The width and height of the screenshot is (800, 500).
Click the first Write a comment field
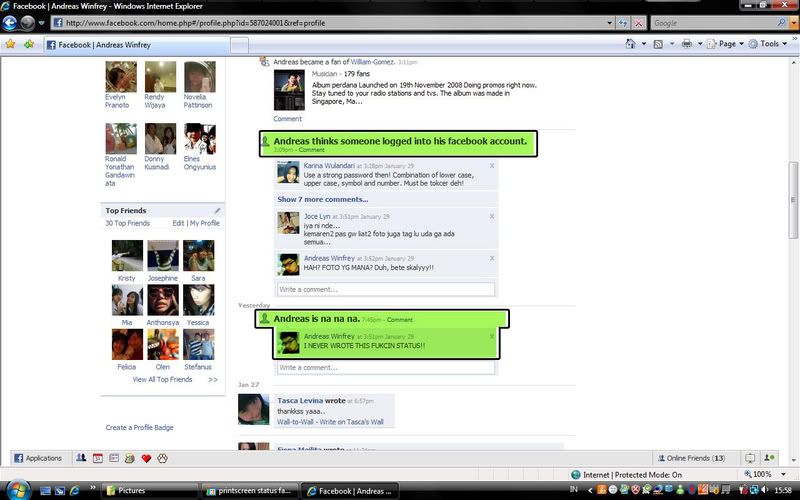coord(386,289)
